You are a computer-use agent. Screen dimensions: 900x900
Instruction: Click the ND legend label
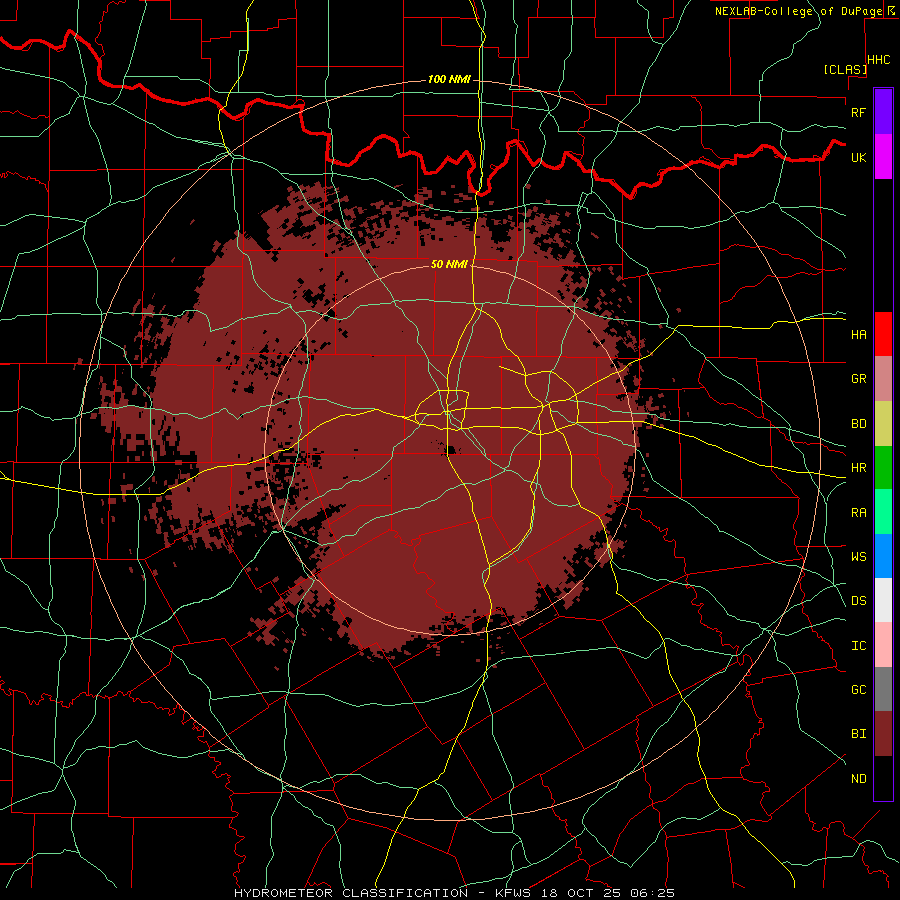[x=858, y=779]
